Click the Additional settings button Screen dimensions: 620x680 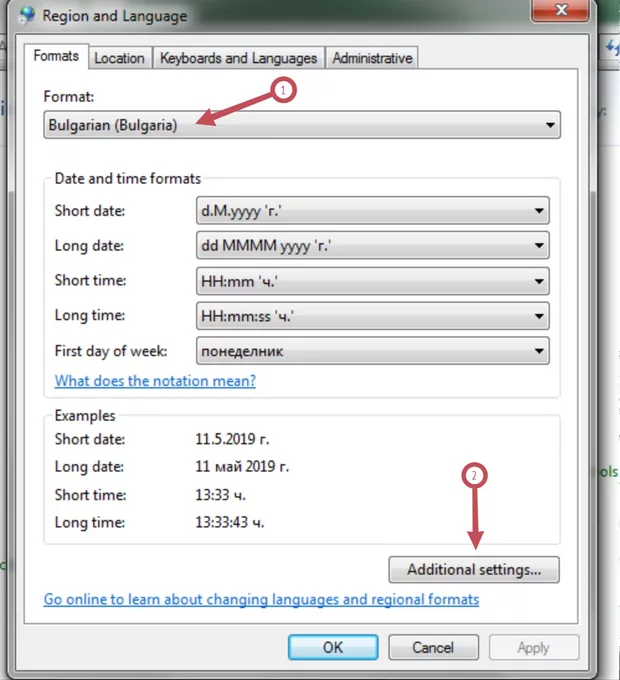click(474, 569)
